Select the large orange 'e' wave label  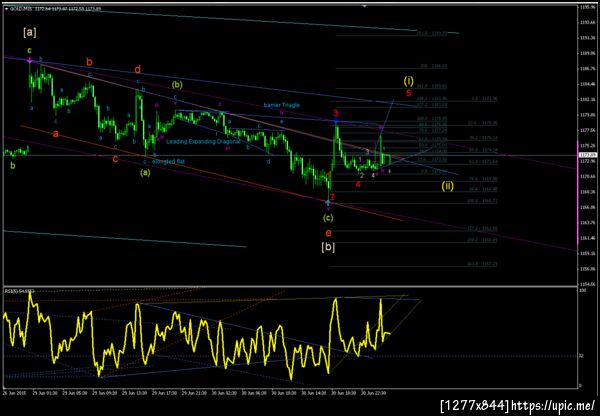[328, 233]
